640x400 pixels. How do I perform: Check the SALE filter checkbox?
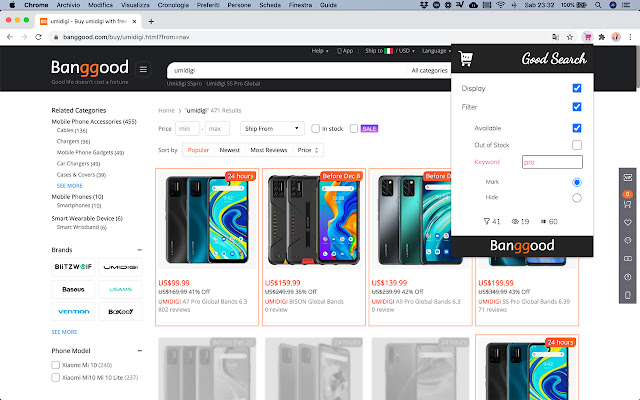point(354,129)
